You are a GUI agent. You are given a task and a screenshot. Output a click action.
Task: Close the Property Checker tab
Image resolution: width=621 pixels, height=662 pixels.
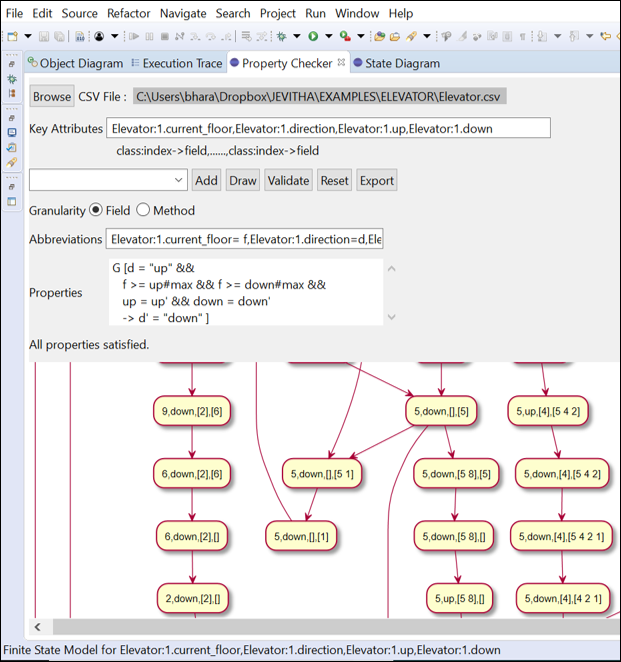340,63
